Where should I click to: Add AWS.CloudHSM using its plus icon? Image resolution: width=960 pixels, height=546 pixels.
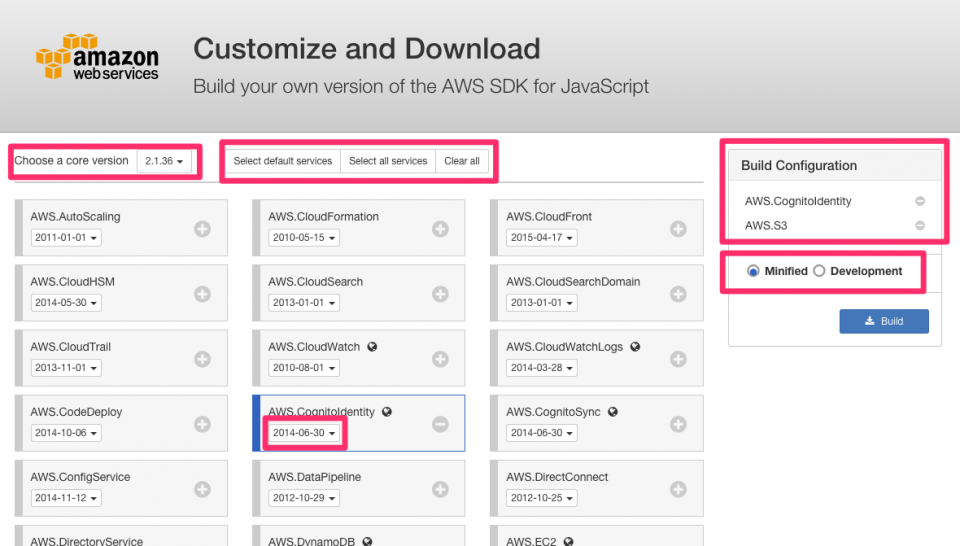203,294
